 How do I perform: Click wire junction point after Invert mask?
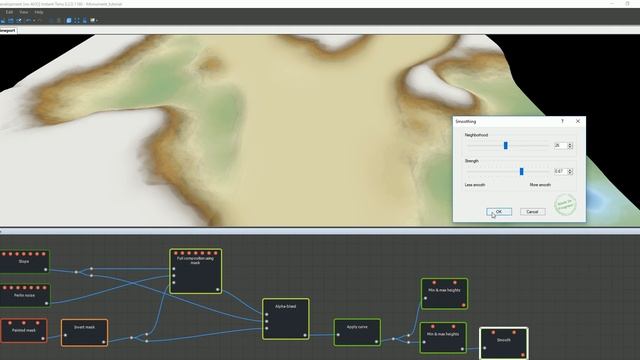click(131, 338)
